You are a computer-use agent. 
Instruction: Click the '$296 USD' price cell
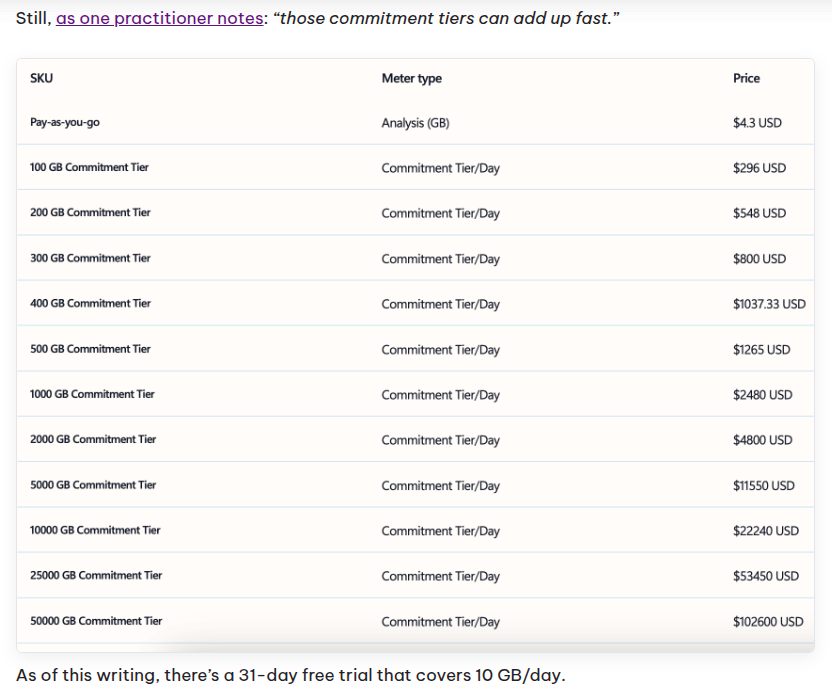click(x=759, y=168)
